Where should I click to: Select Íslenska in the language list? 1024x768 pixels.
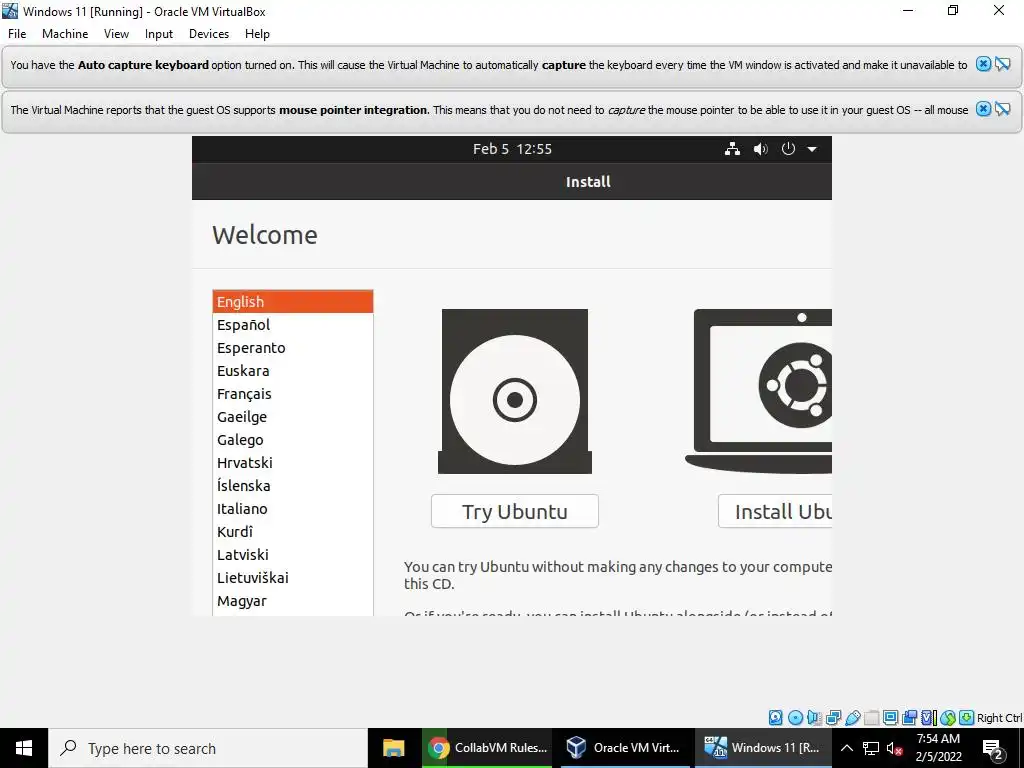tap(293, 485)
